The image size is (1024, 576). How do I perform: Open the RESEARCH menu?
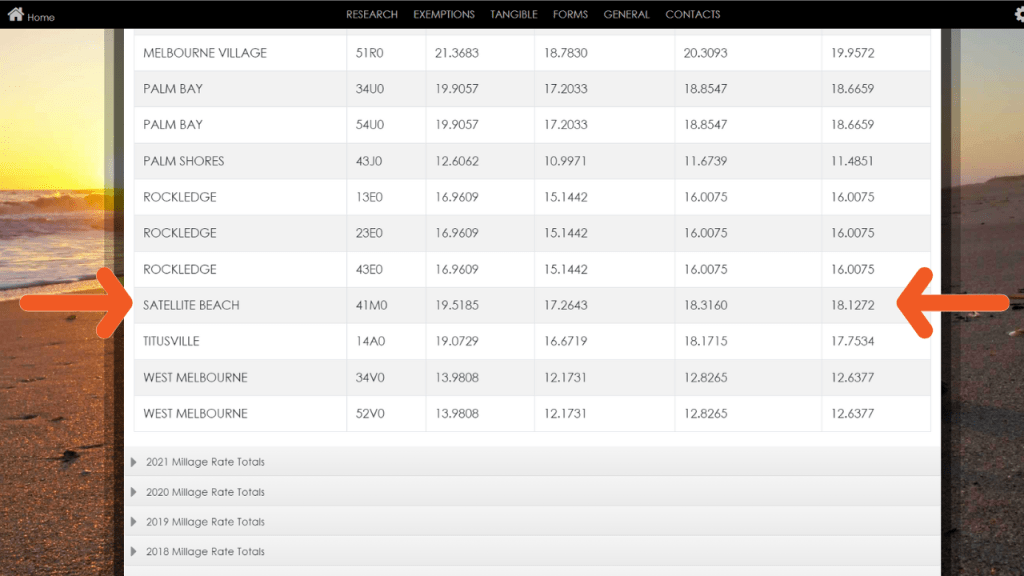372,15
